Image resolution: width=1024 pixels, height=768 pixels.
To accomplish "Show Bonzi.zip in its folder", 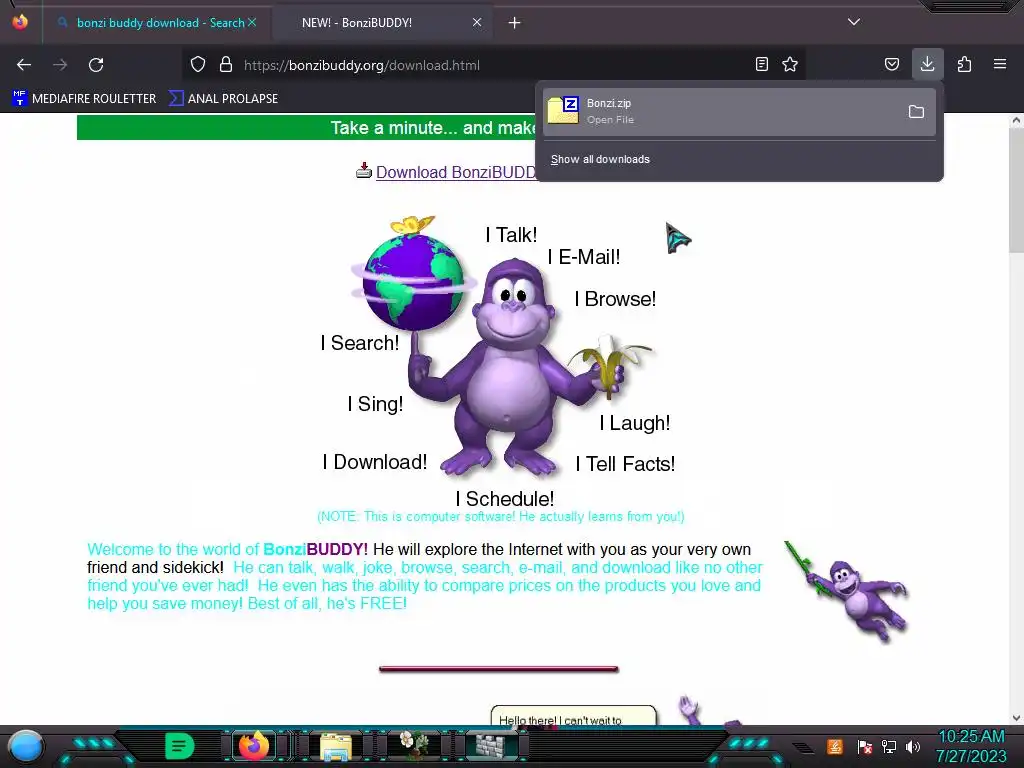I will pyautogui.click(x=916, y=112).
